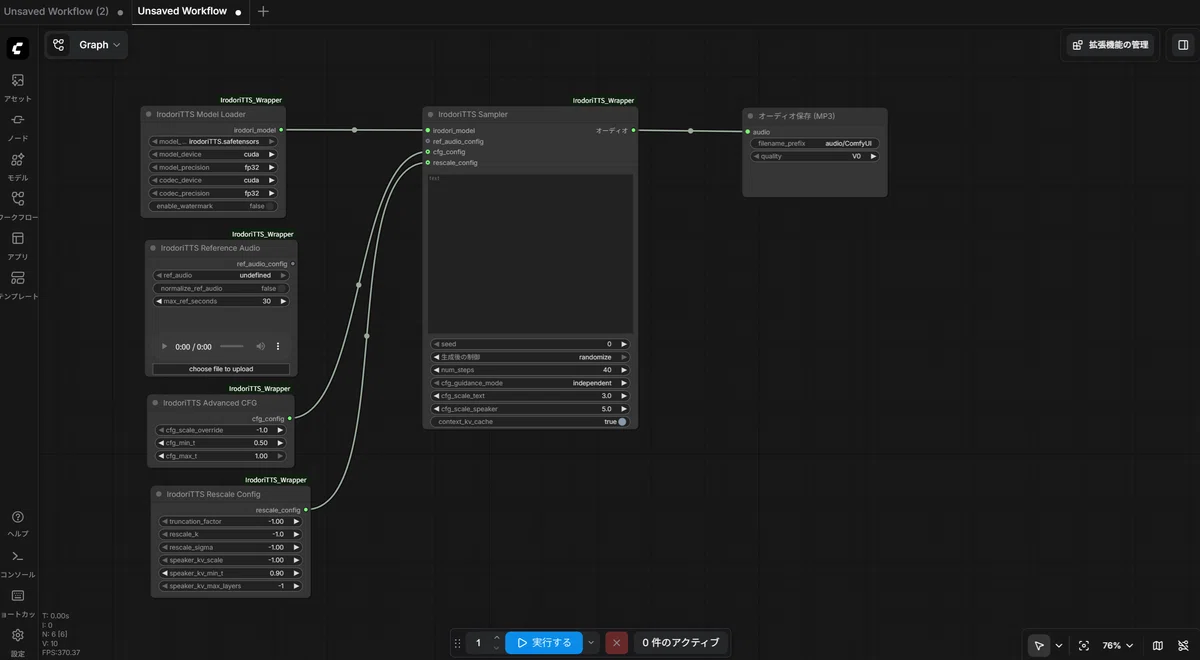This screenshot has width=1200, height=660.
Task: Collapse the IrodoriTTS Rescale Config node dot
Action: point(159,494)
